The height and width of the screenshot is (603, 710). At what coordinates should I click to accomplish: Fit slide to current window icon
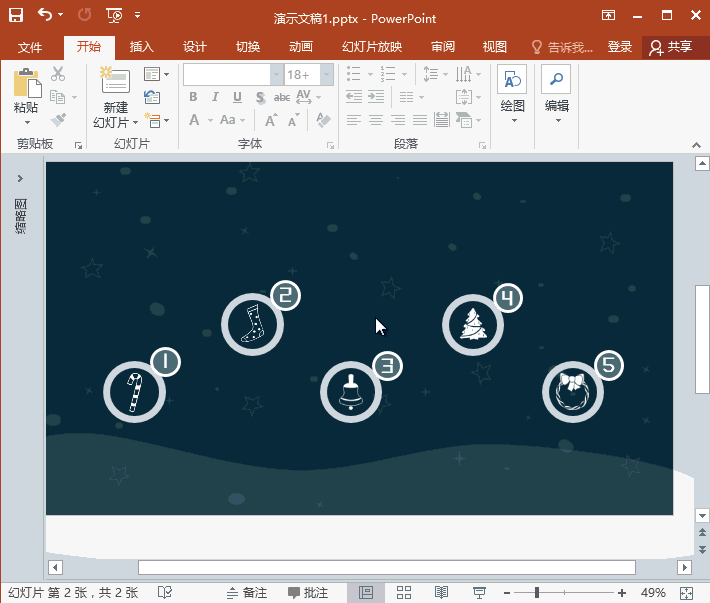[x=686, y=593]
